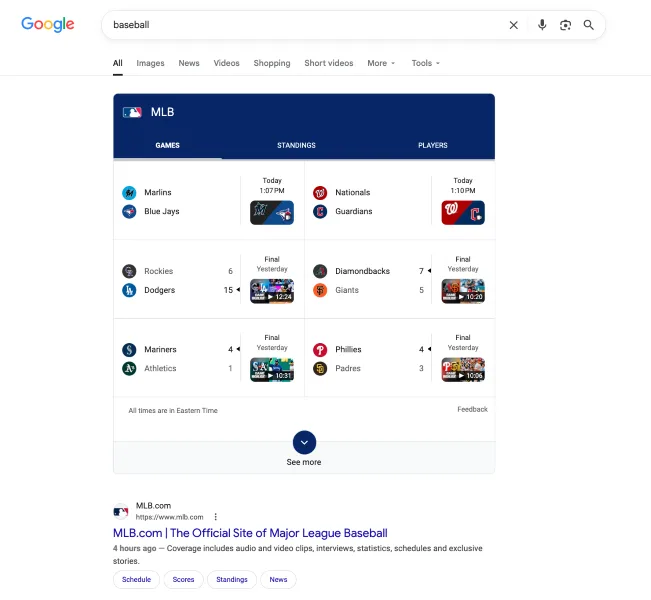Switch to the STANDINGS tab
Viewport: 651px width, 600px height.
point(296,145)
